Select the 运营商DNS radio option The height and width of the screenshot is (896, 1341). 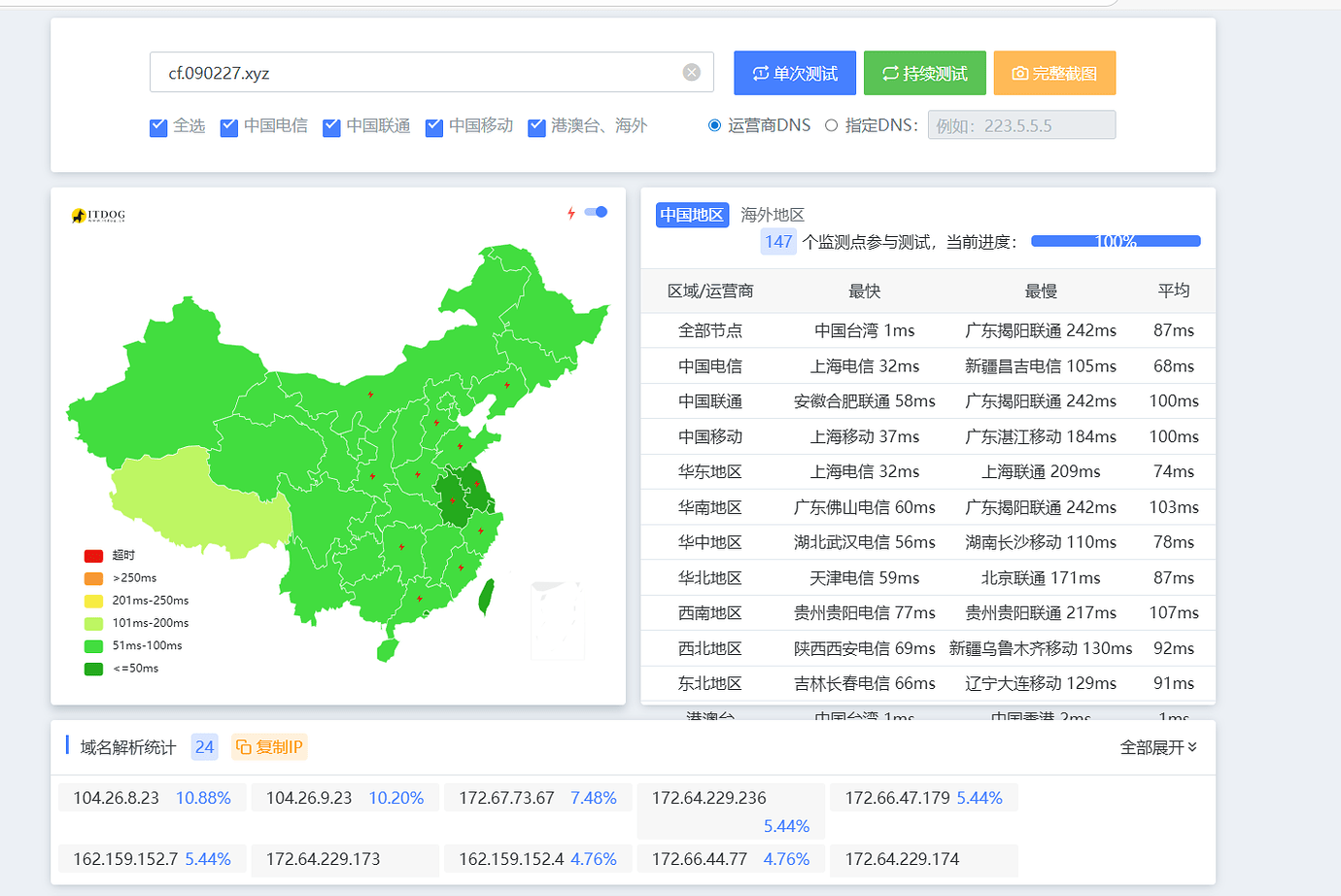tap(715, 125)
